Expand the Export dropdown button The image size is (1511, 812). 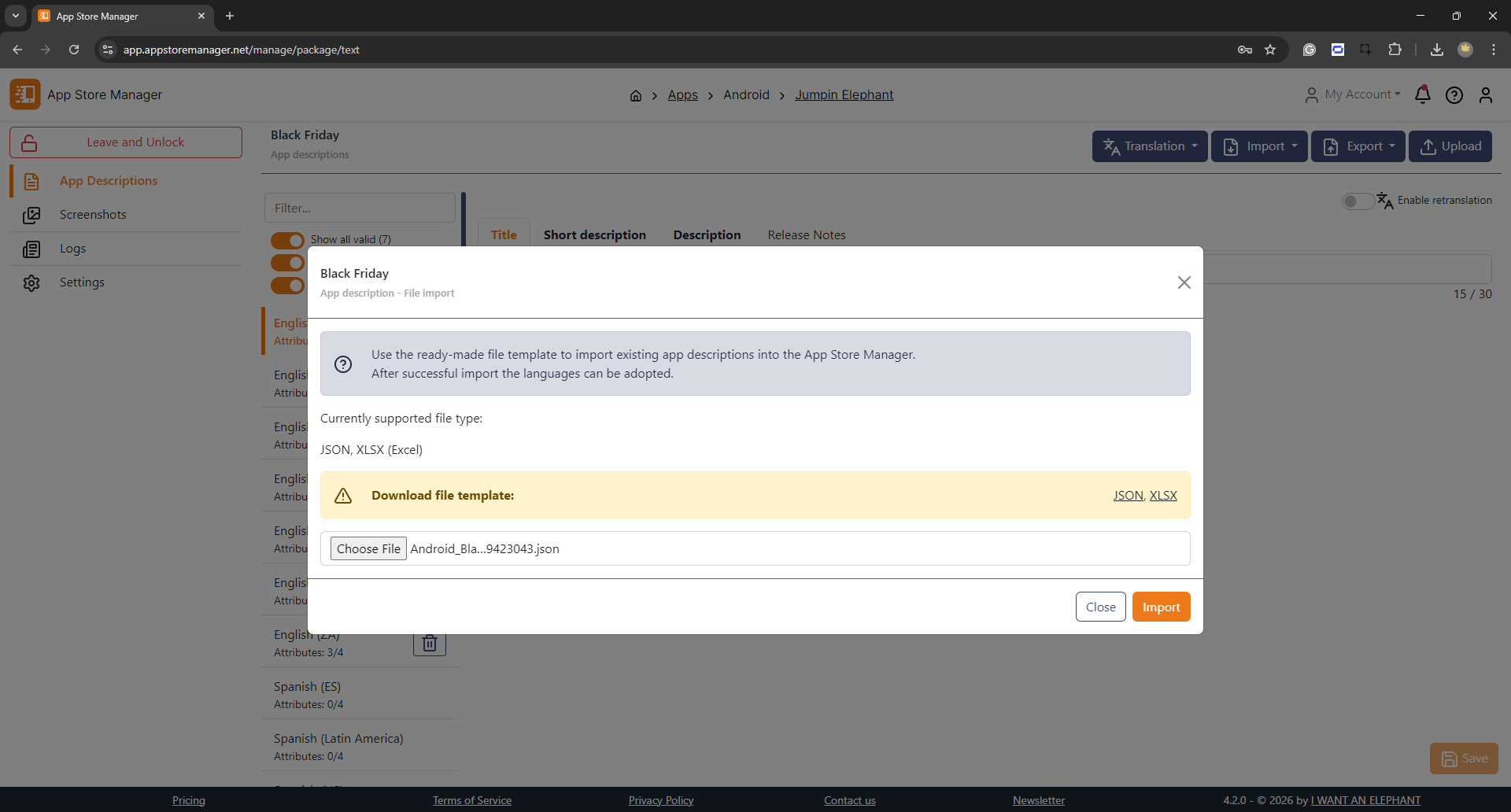(x=1358, y=146)
